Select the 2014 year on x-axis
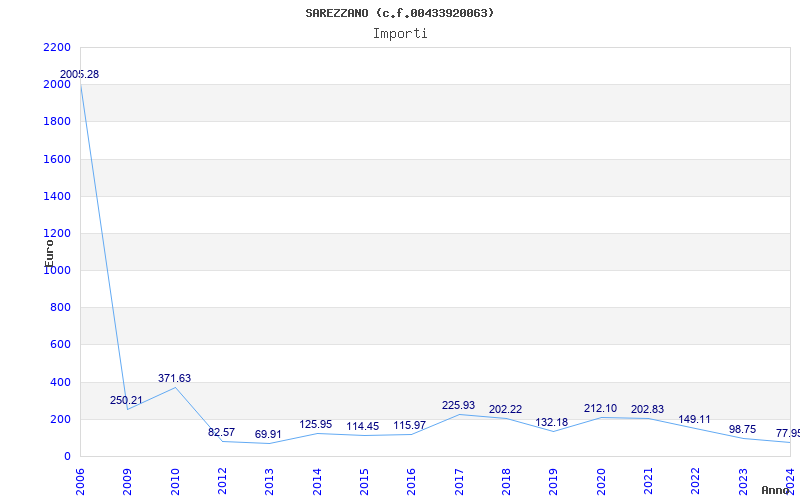This screenshot has height=500, width=800. tap(317, 482)
